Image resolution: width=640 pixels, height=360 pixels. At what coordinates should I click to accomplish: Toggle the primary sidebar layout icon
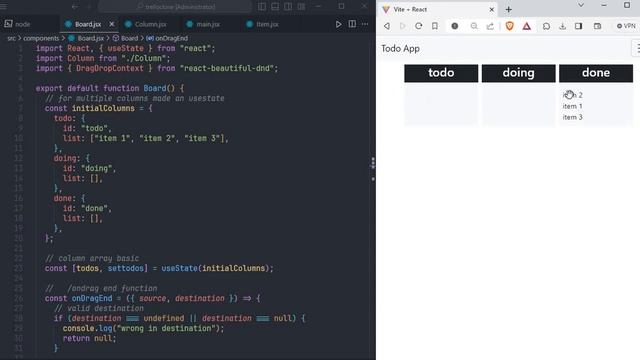pos(262,7)
